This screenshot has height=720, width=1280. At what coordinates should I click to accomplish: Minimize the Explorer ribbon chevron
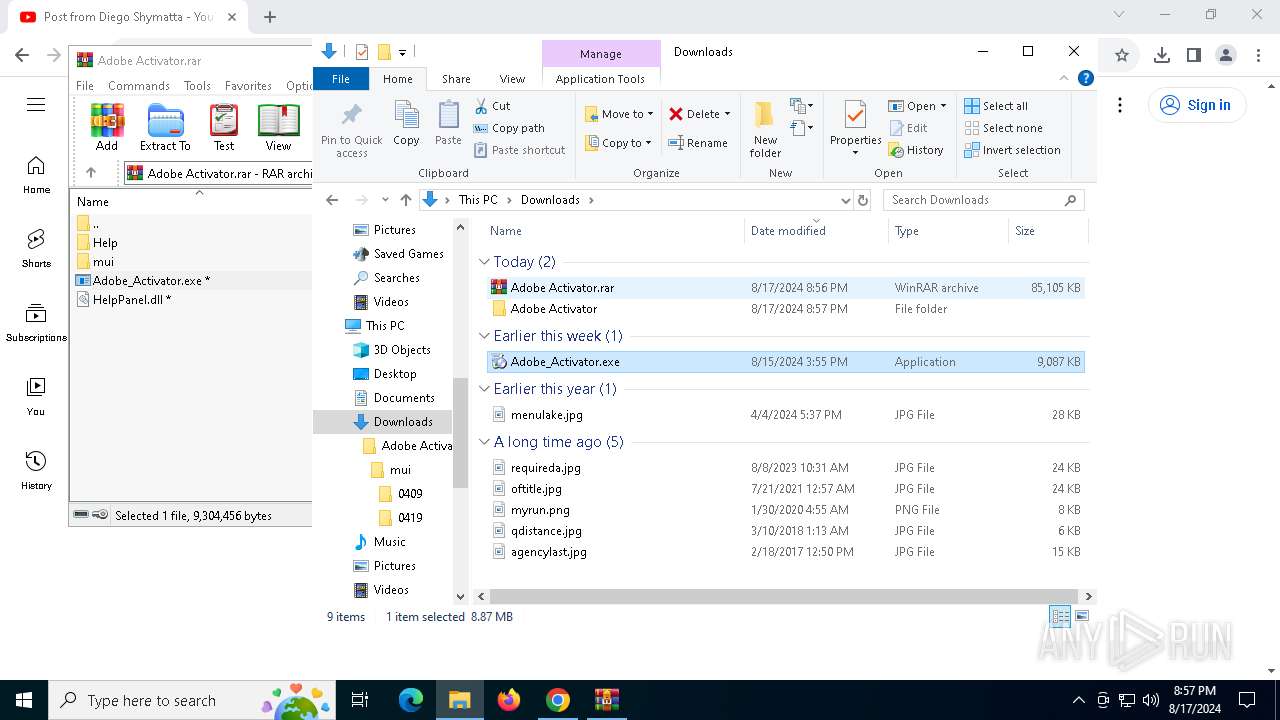tap(1065, 78)
